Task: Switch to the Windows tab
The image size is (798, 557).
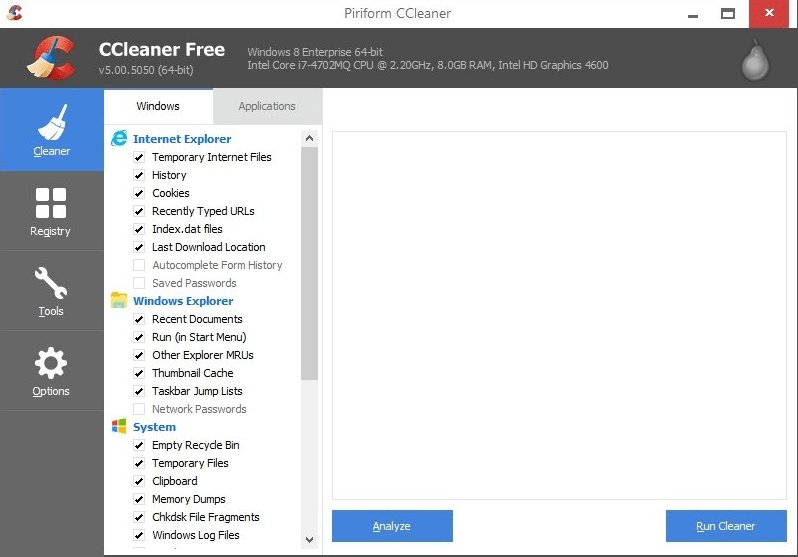Action: tap(158, 106)
